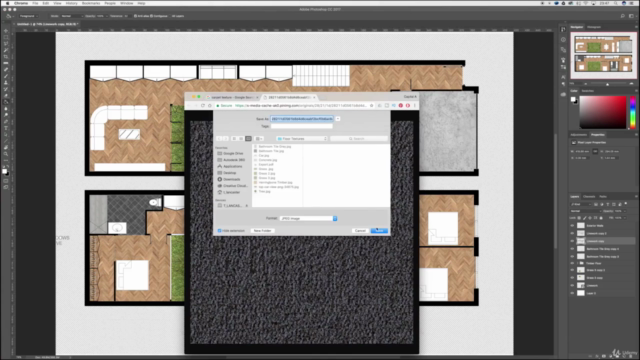Screen dimensions: 640x360
Task: Select the Pen tool
Action: tap(6, 122)
